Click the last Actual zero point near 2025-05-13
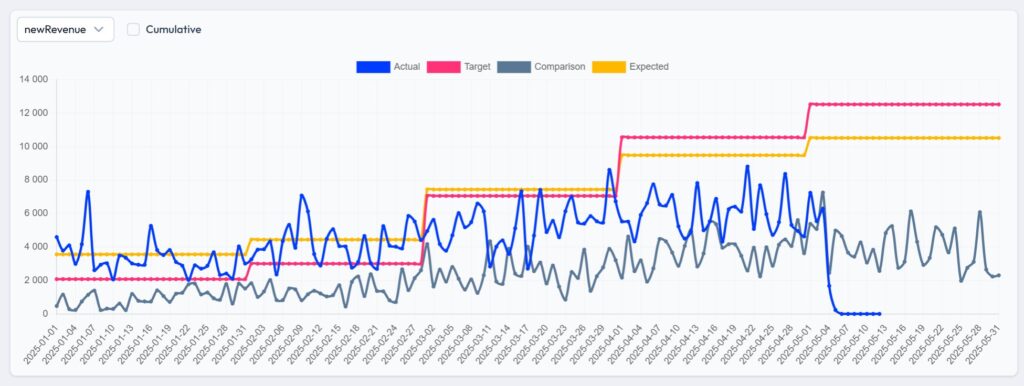Screen dimensions: 1024x386 (879, 314)
